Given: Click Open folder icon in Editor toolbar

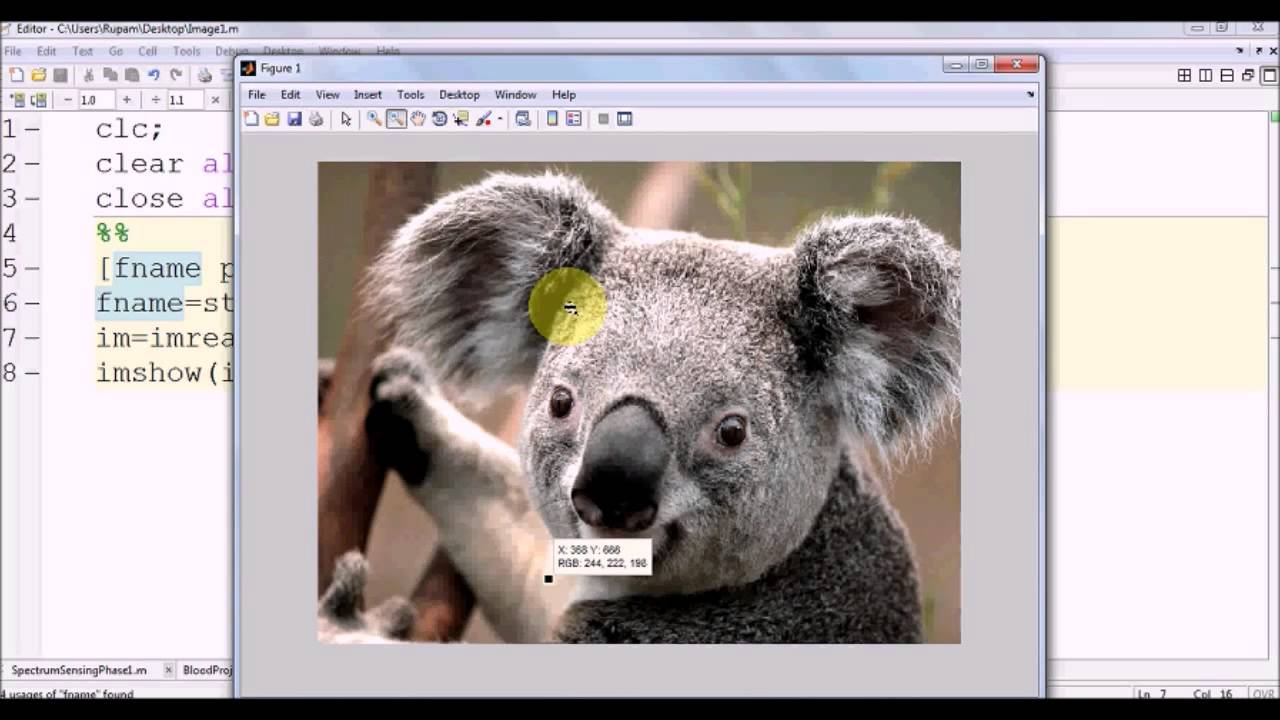Looking at the screenshot, I should pos(38,75).
